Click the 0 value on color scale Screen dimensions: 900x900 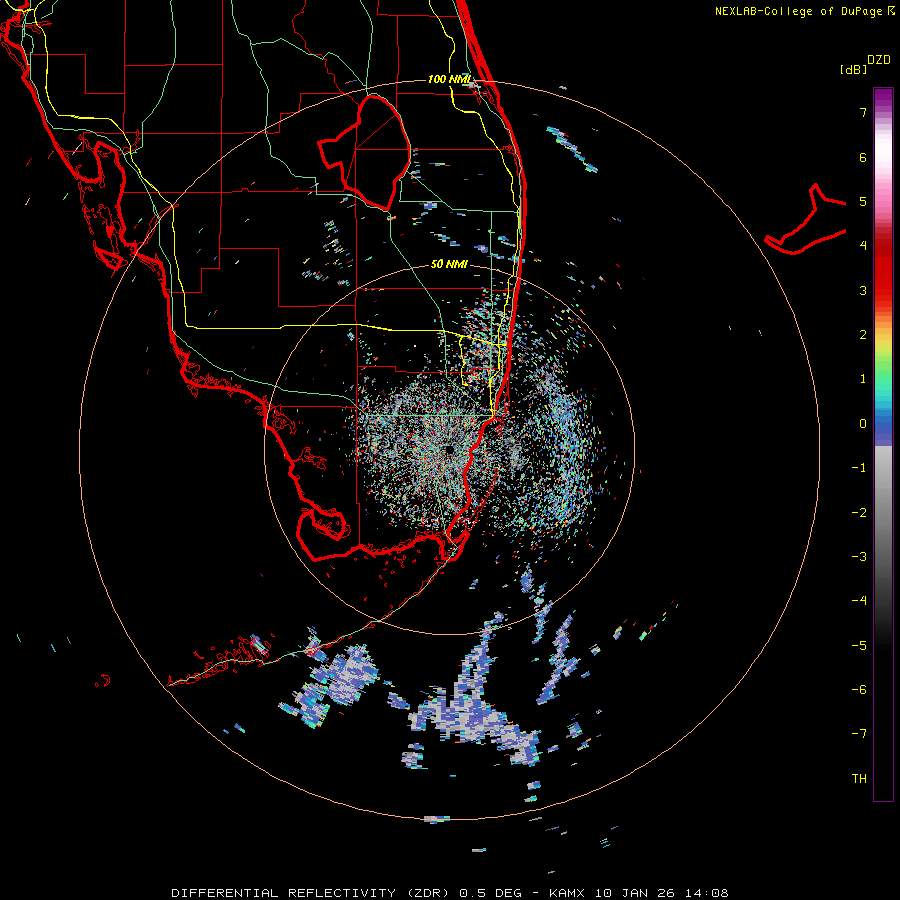863,424
